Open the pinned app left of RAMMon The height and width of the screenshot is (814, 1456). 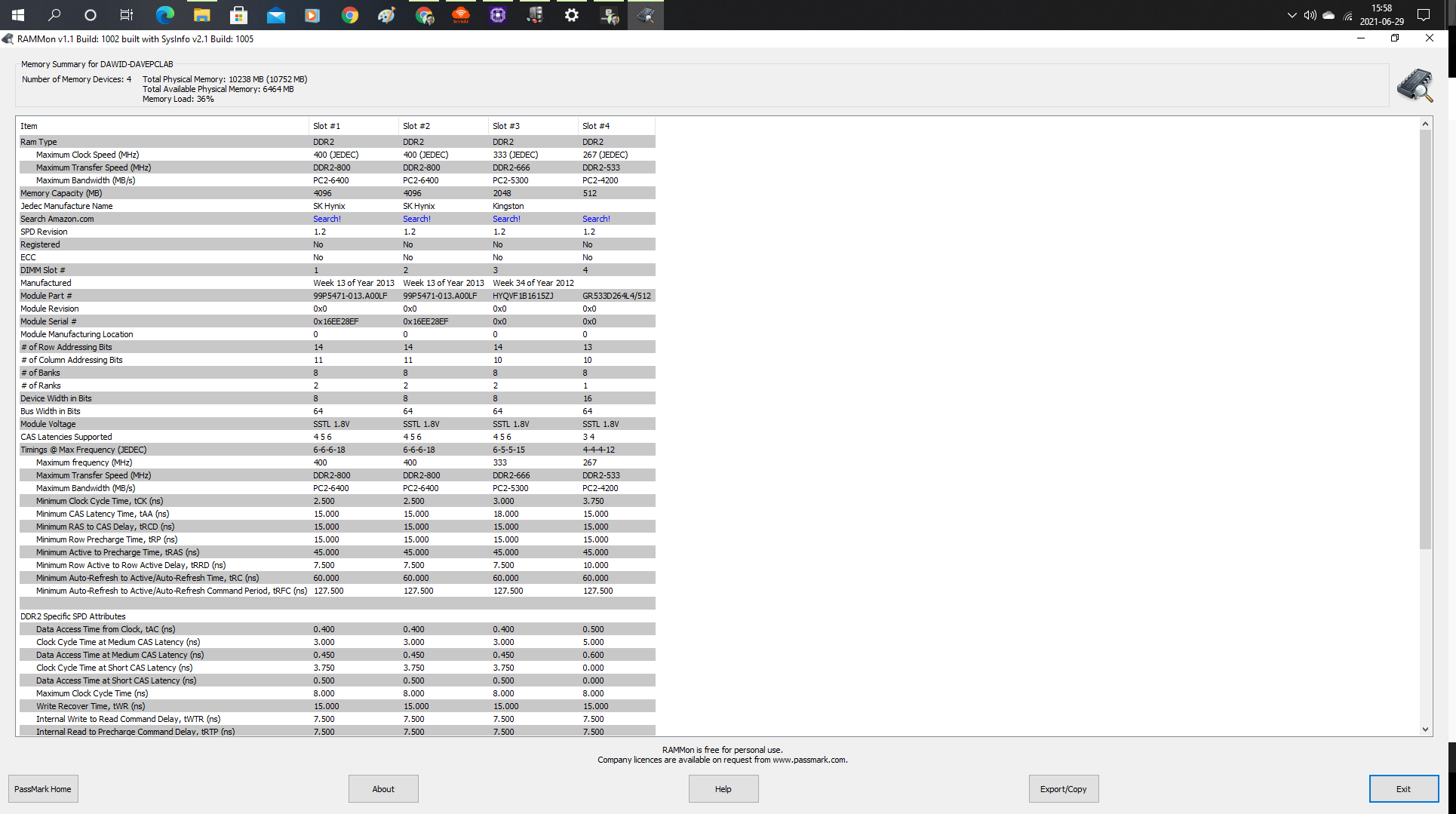(x=609, y=15)
